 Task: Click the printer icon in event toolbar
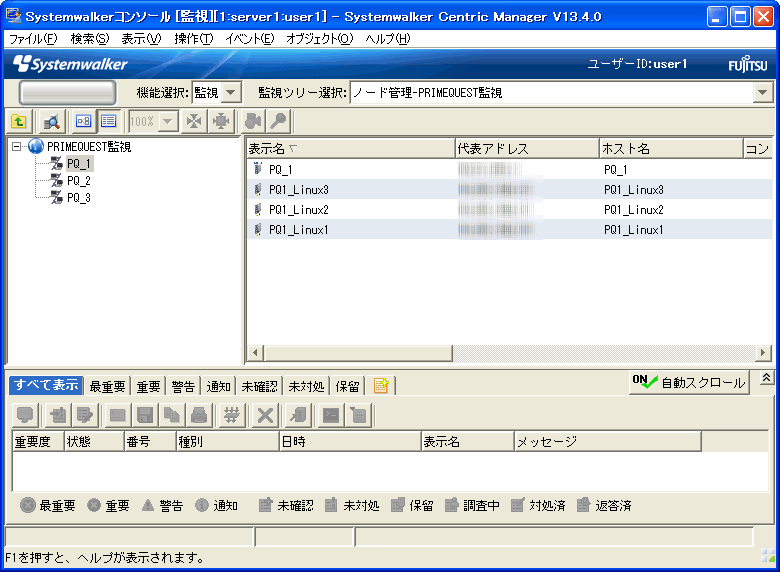[199, 415]
